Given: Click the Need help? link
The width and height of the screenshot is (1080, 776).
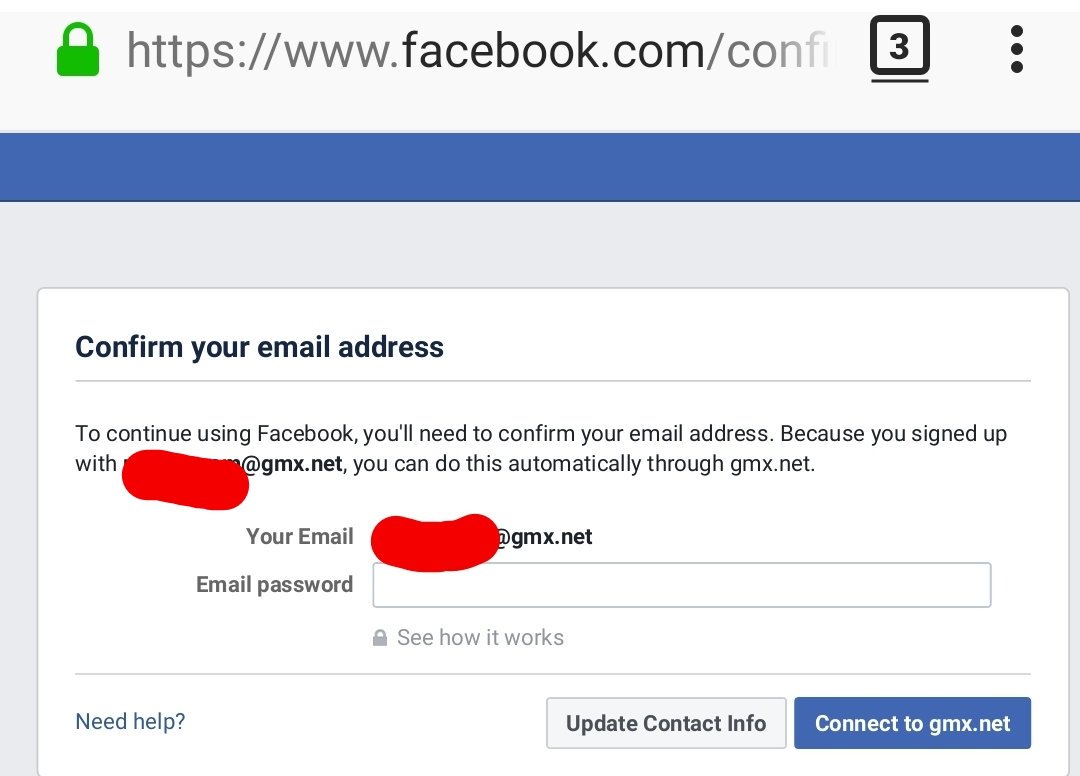Looking at the screenshot, I should click(129, 721).
